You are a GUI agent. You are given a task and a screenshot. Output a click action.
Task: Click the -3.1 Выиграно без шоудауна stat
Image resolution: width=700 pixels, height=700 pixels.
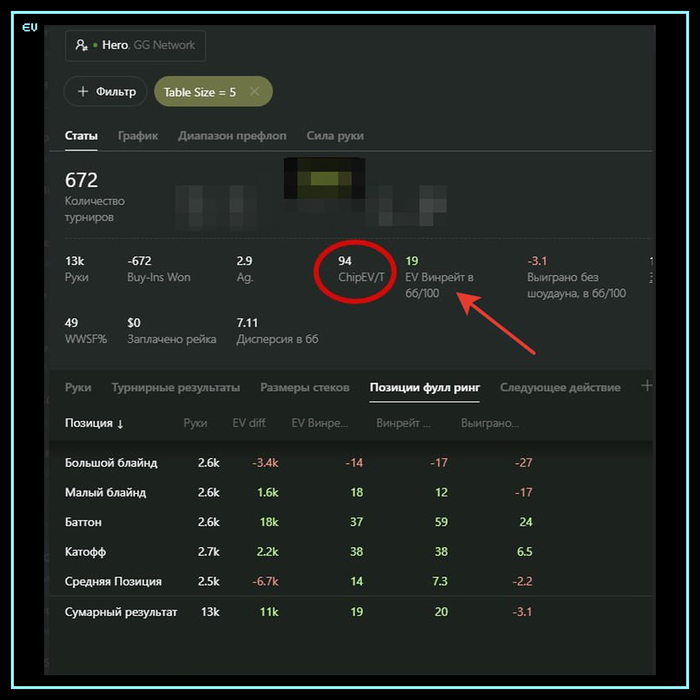coord(576,277)
